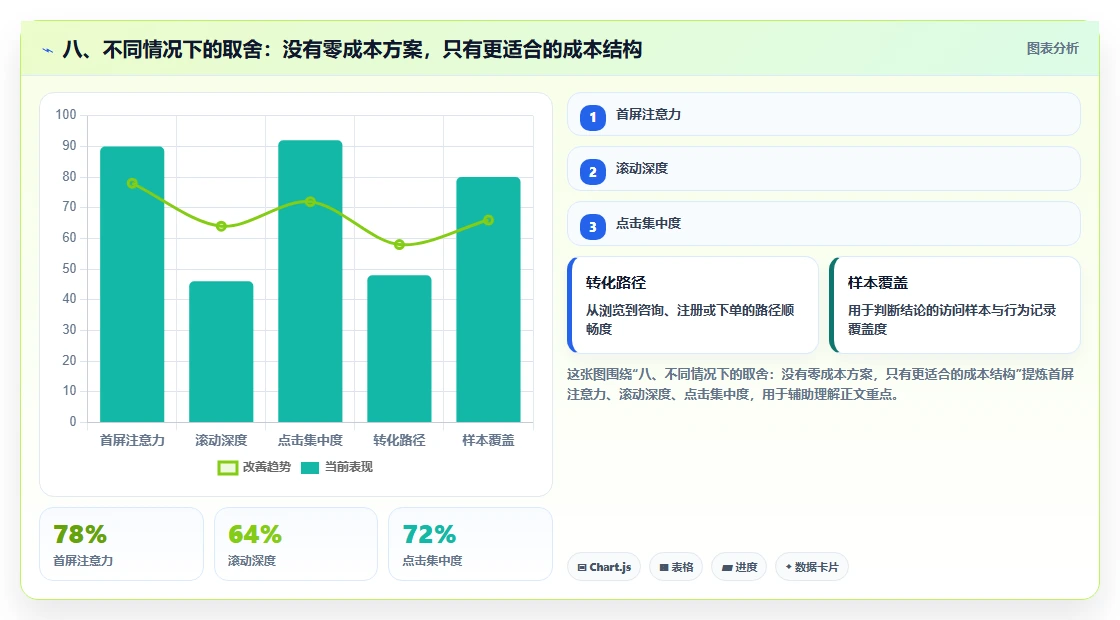This screenshot has width=1120, height=620.
Task: Toggle the 改善趋势 legend item
Action: click(x=254, y=467)
